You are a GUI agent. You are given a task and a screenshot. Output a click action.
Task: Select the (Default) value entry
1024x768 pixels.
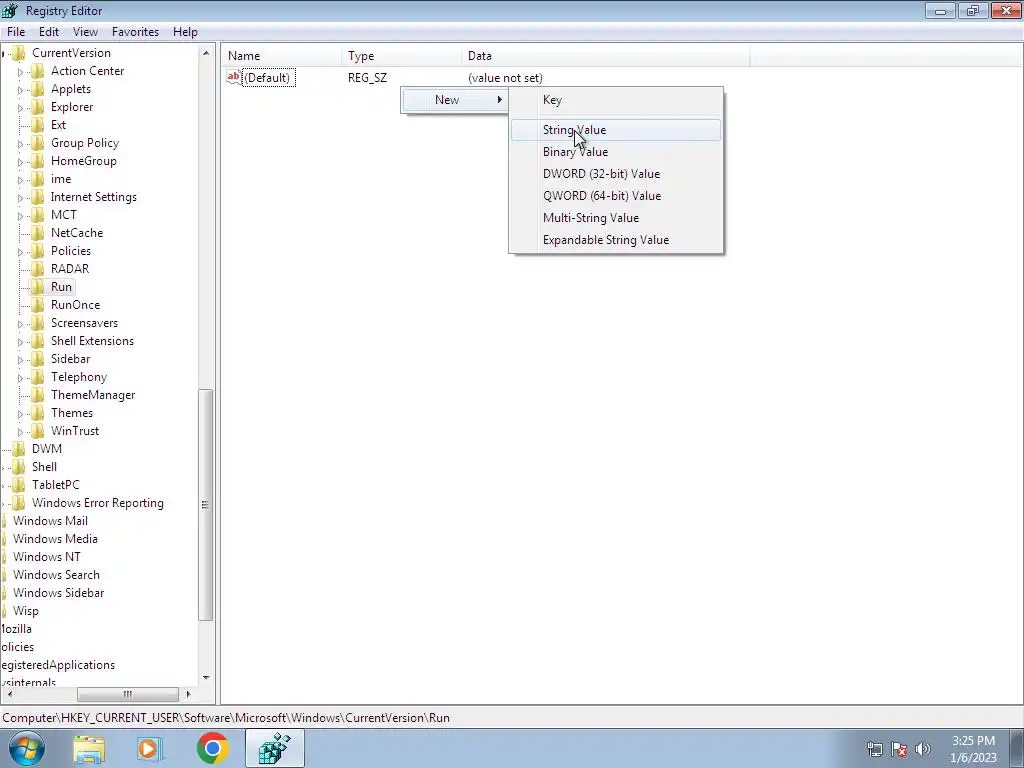[x=268, y=78]
